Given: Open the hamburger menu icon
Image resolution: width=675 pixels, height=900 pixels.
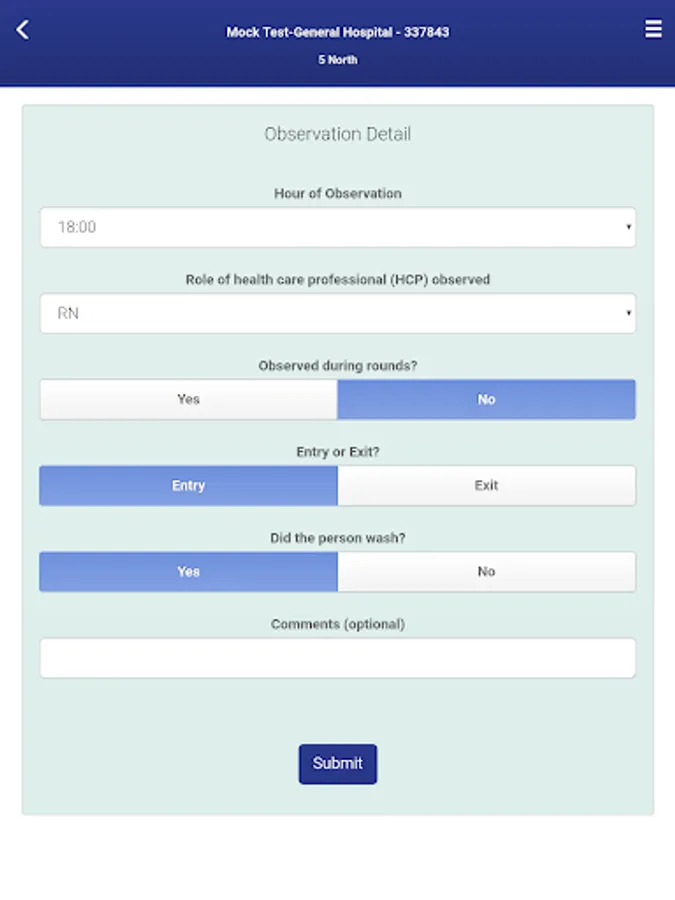Looking at the screenshot, I should tap(653, 28).
